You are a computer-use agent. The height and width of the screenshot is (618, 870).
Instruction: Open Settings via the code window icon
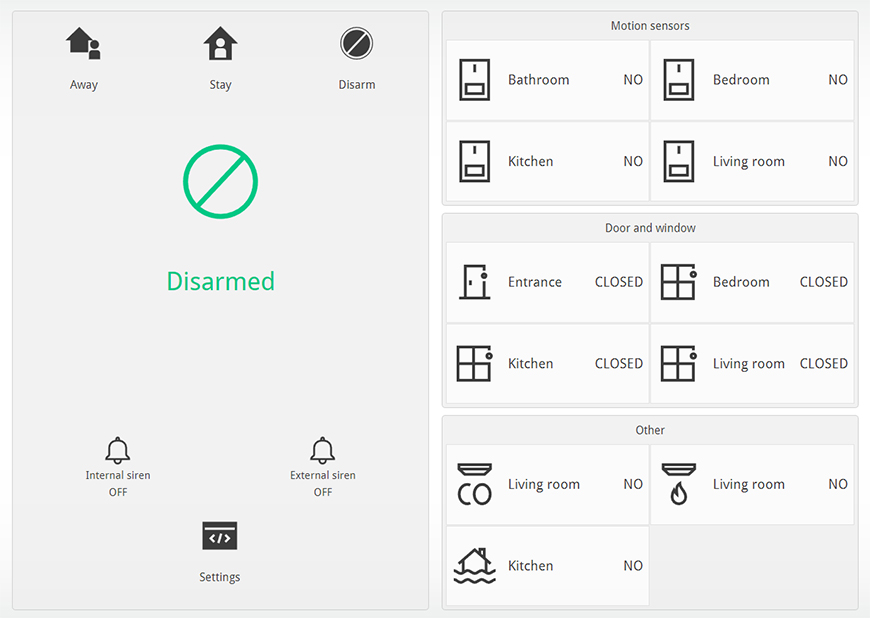tap(220, 537)
